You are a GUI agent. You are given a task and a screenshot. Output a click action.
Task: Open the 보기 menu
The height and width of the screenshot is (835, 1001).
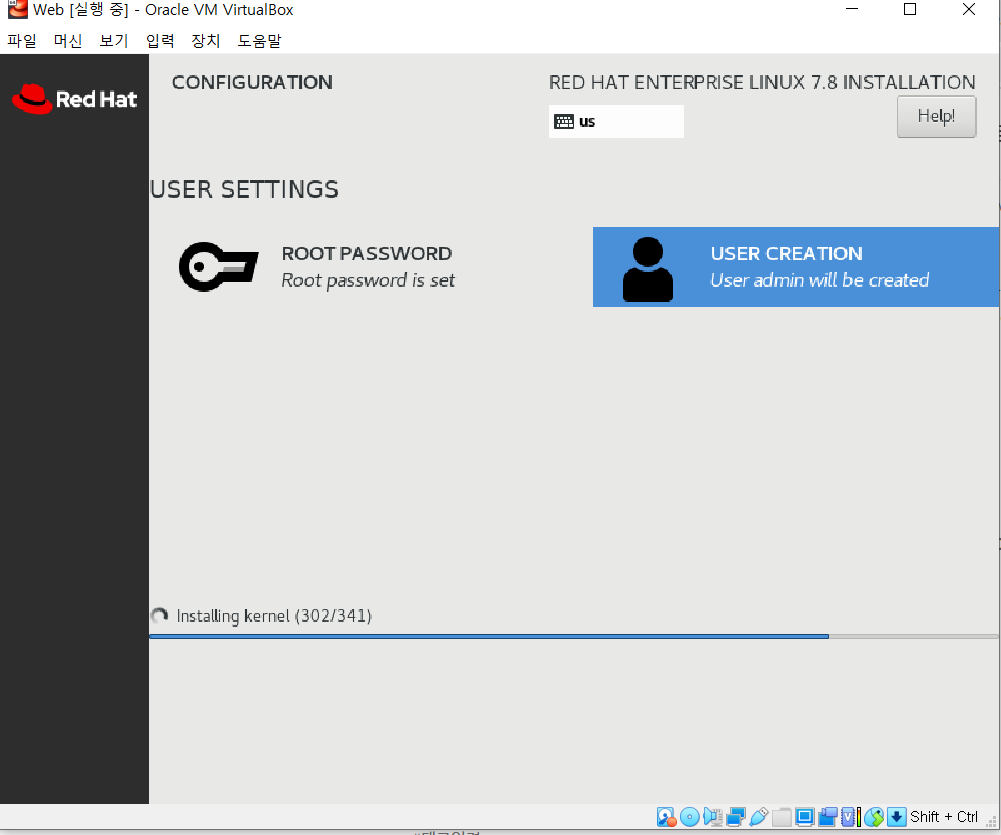pyautogui.click(x=114, y=41)
